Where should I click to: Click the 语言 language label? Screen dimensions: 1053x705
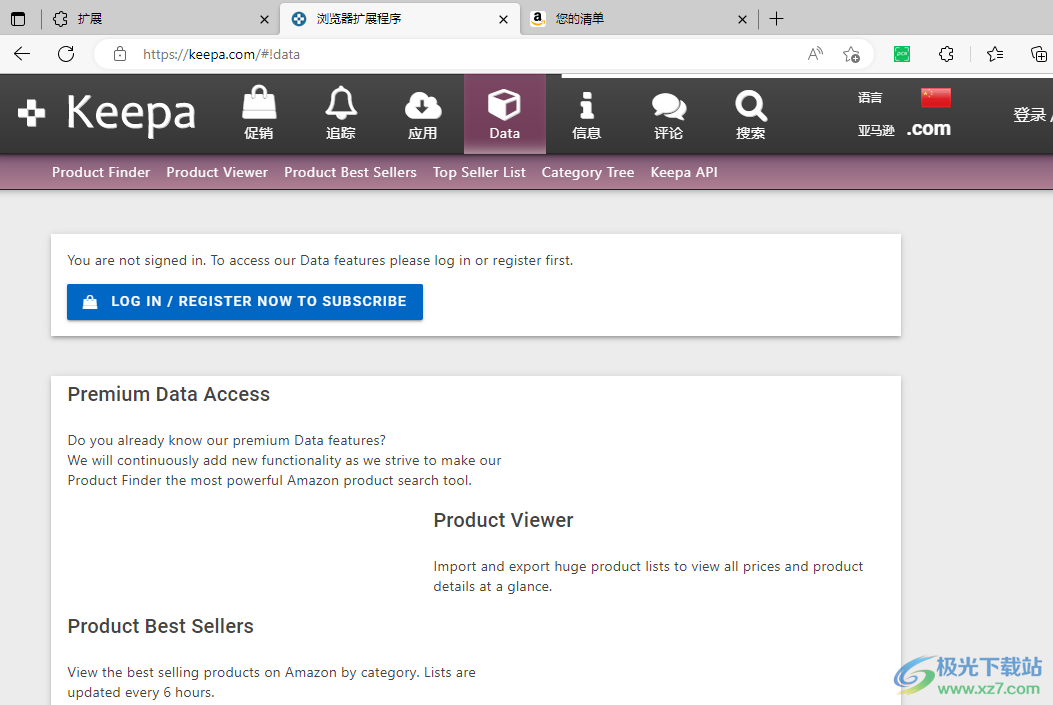click(x=870, y=98)
